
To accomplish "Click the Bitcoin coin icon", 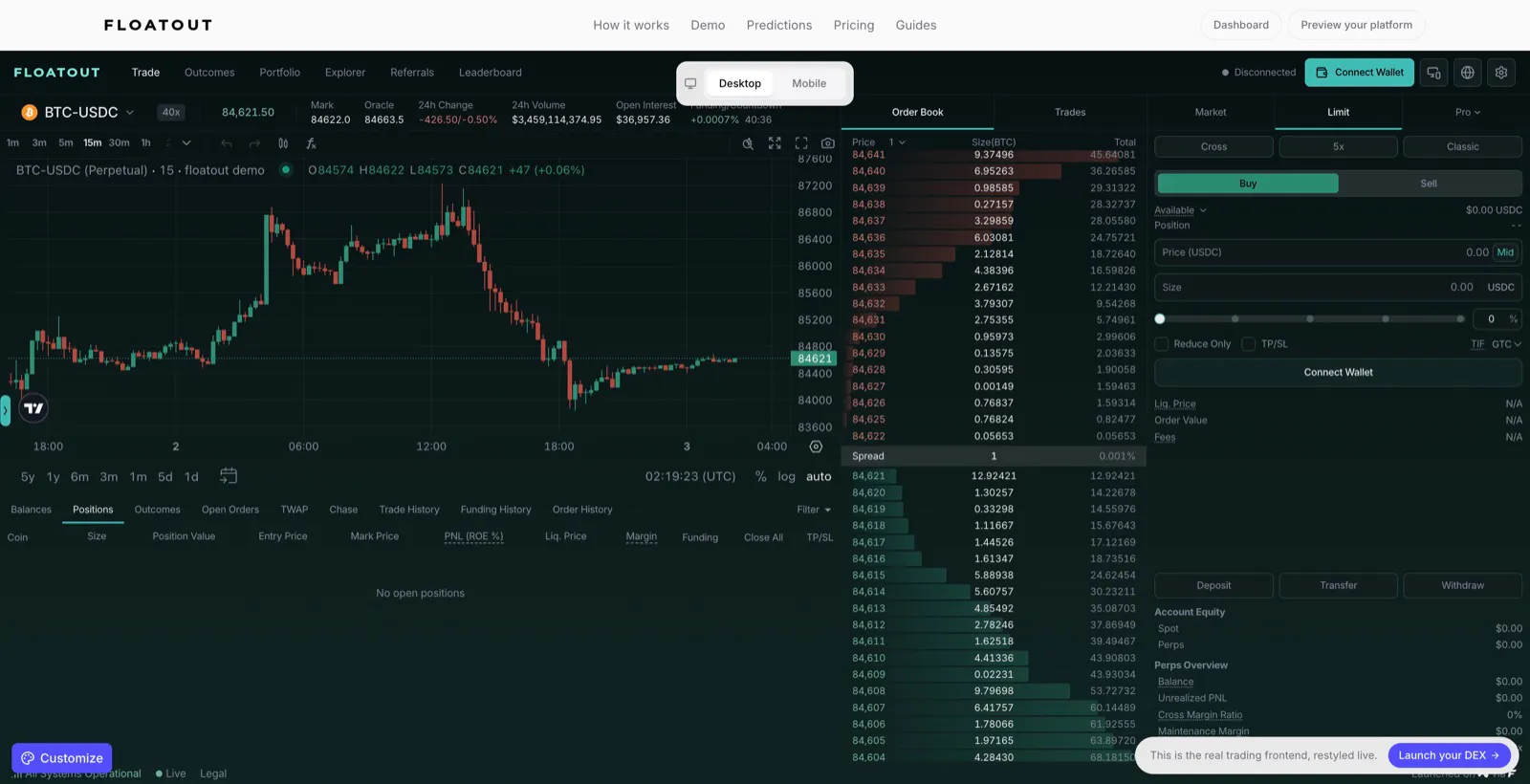I will [x=29, y=113].
